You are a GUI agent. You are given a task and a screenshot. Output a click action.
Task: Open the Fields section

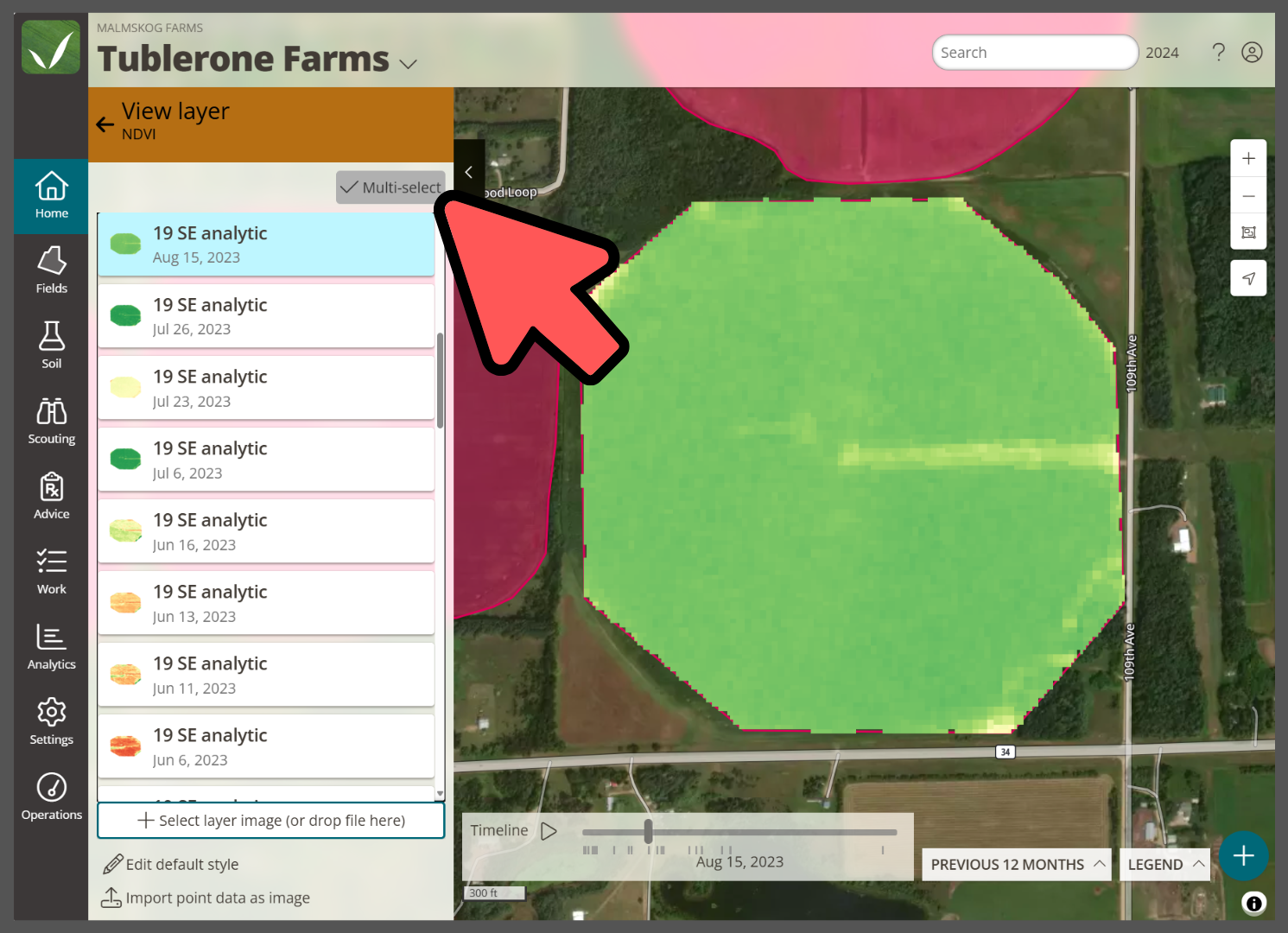point(51,271)
